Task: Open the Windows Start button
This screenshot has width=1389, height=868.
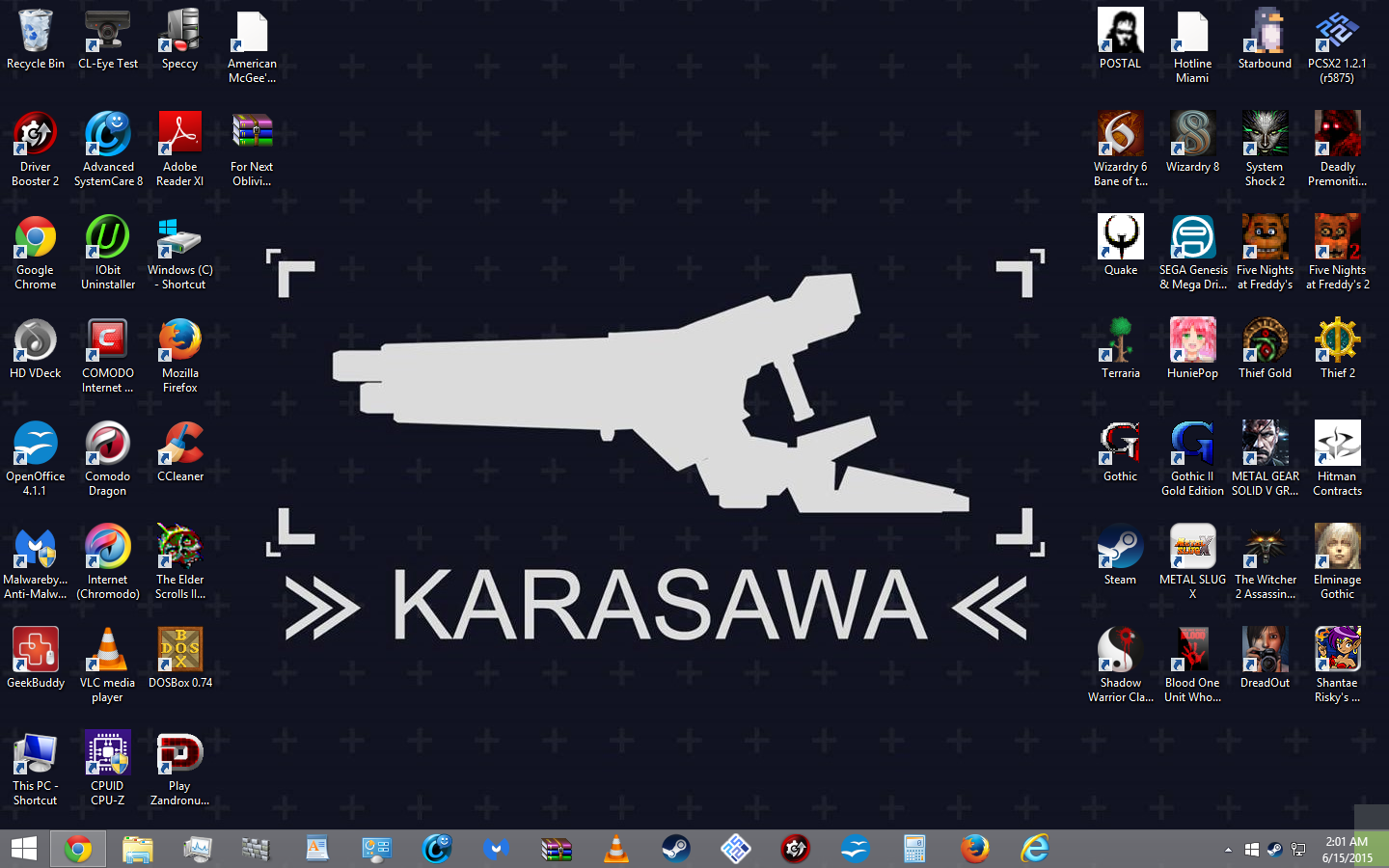Action: click(23, 849)
